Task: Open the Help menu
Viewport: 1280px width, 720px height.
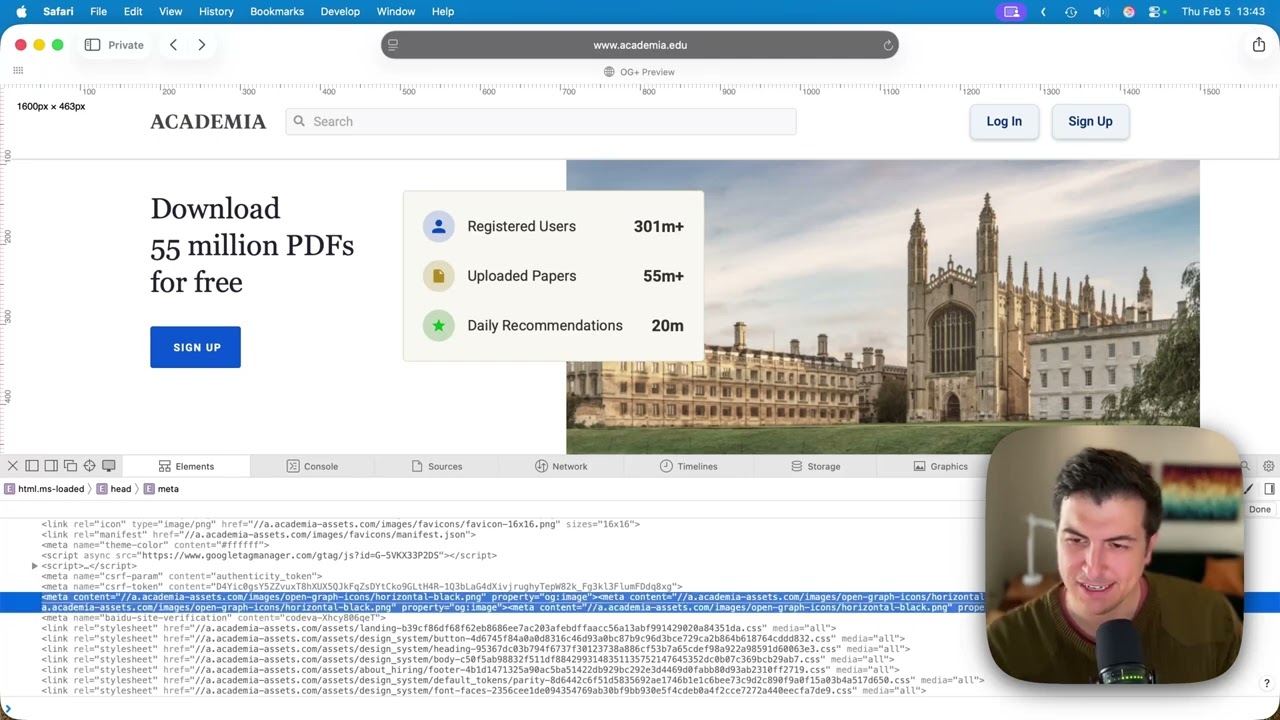Action: [x=443, y=12]
